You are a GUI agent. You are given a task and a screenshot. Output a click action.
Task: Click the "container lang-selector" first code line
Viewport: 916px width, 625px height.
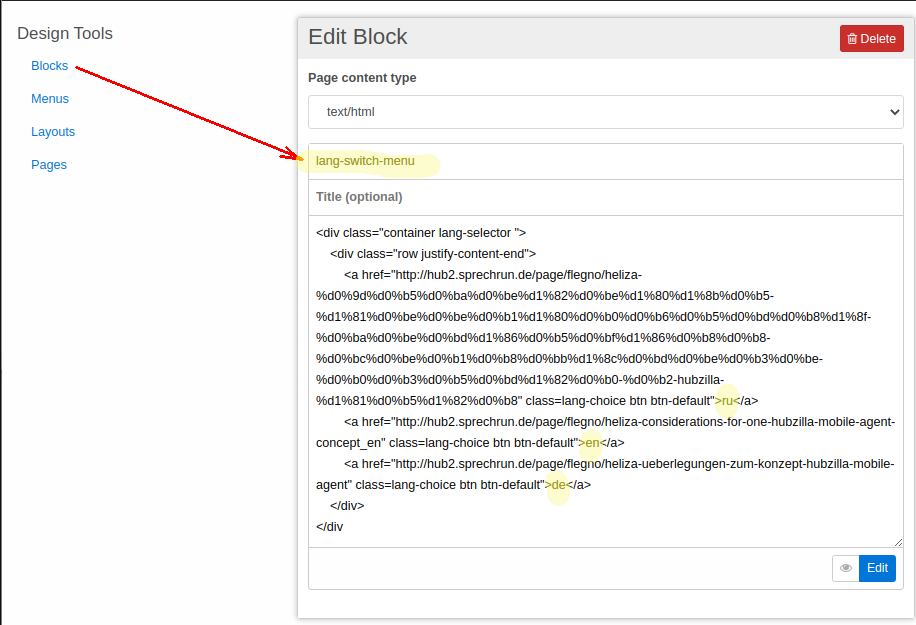pos(420,233)
